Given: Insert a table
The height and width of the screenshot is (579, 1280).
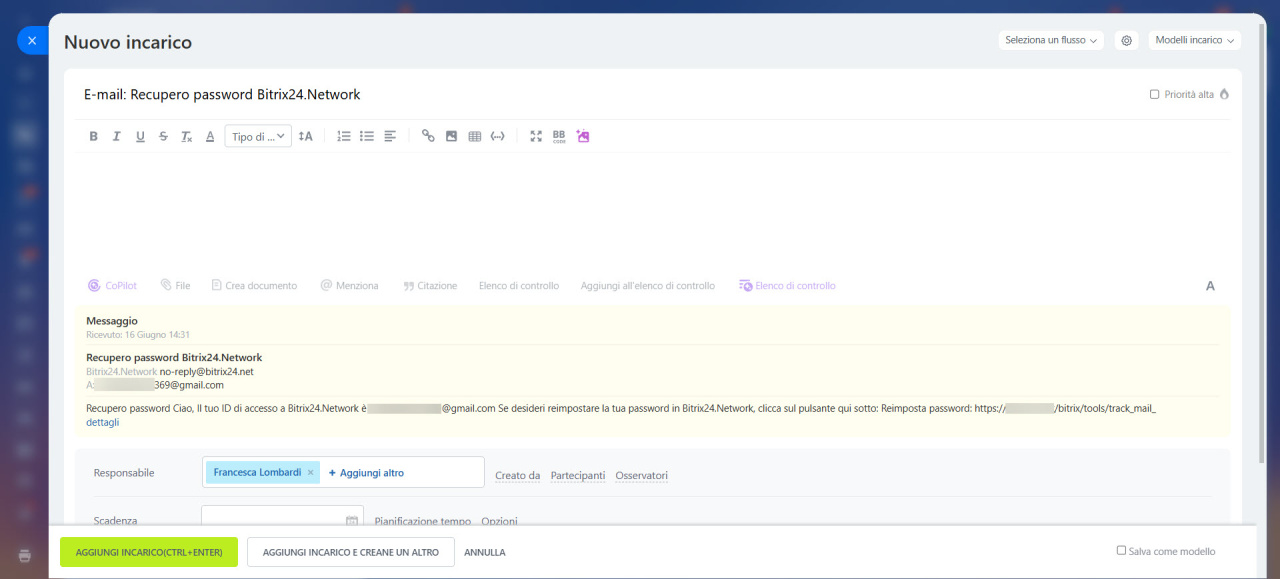Looking at the screenshot, I should coord(475,136).
